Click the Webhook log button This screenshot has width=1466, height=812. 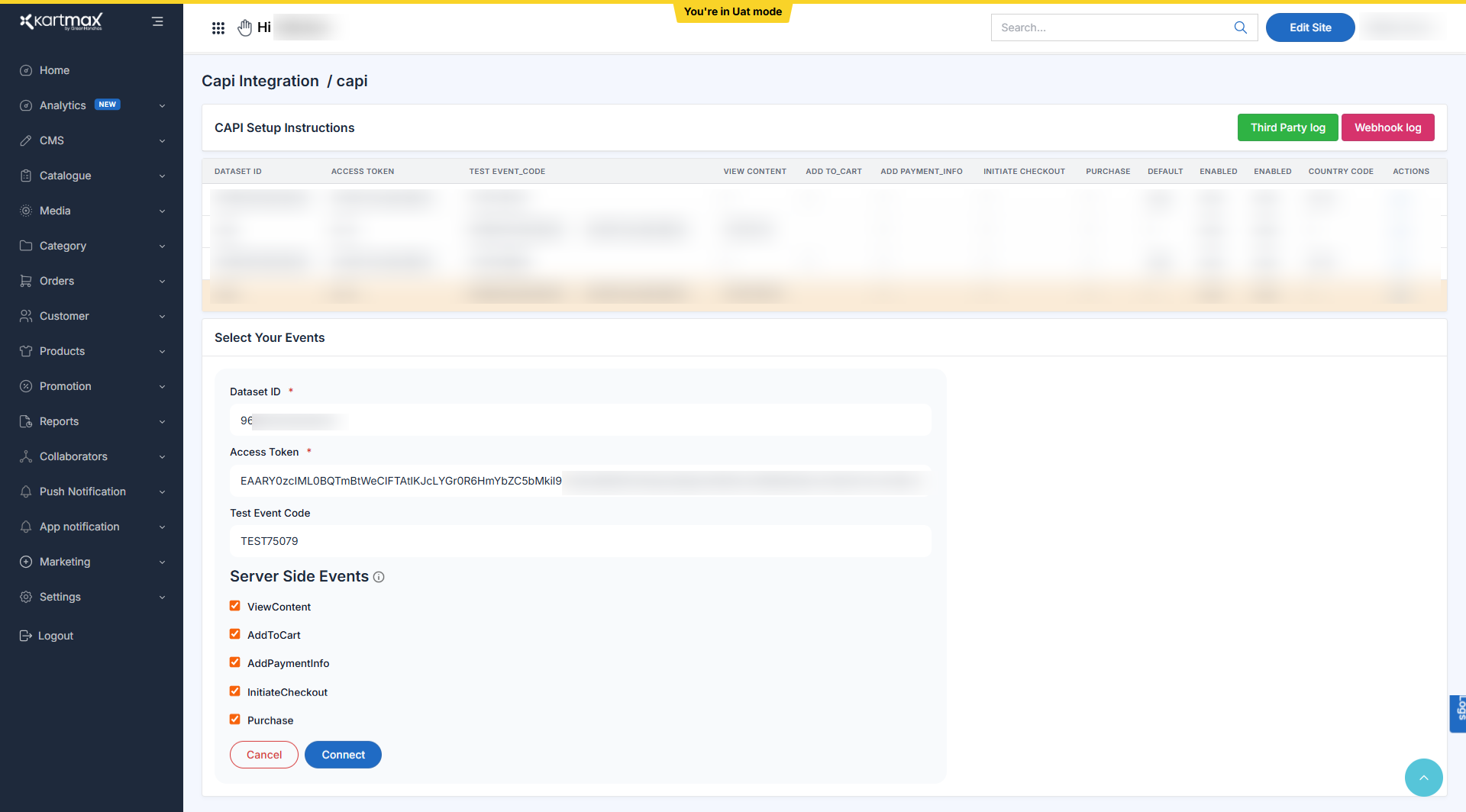pos(1387,127)
